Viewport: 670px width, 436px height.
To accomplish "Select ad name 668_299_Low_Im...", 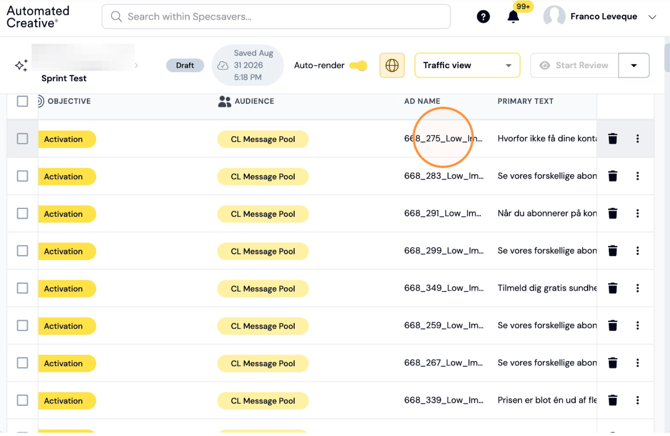I will coord(444,250).
